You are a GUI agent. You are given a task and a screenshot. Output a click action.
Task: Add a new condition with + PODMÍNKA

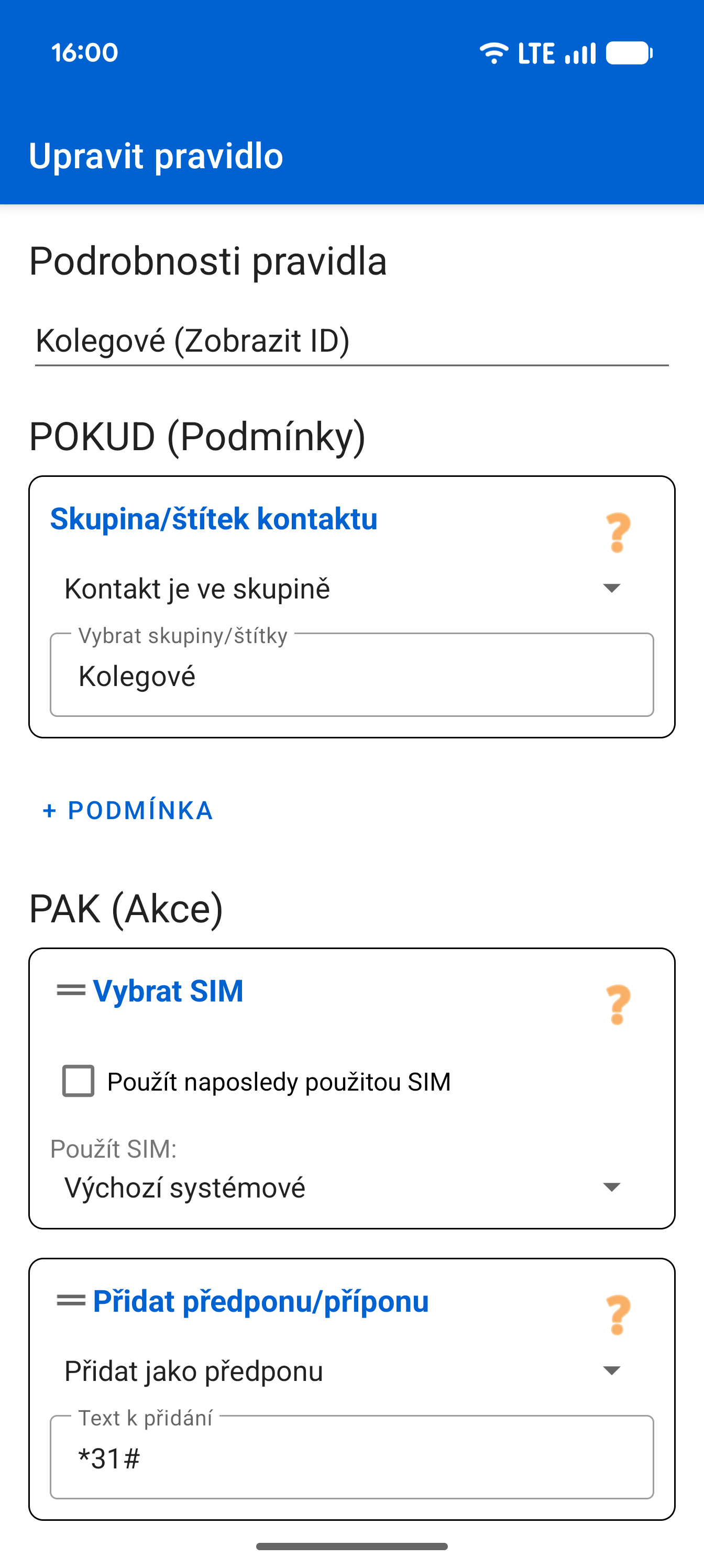click(x=128, y=810)
